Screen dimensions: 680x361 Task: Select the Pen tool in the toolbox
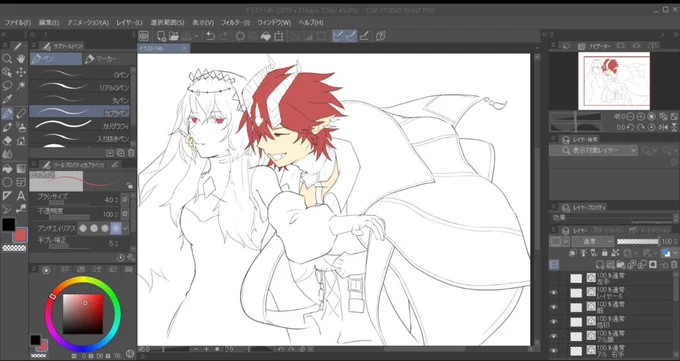(7, 113)
